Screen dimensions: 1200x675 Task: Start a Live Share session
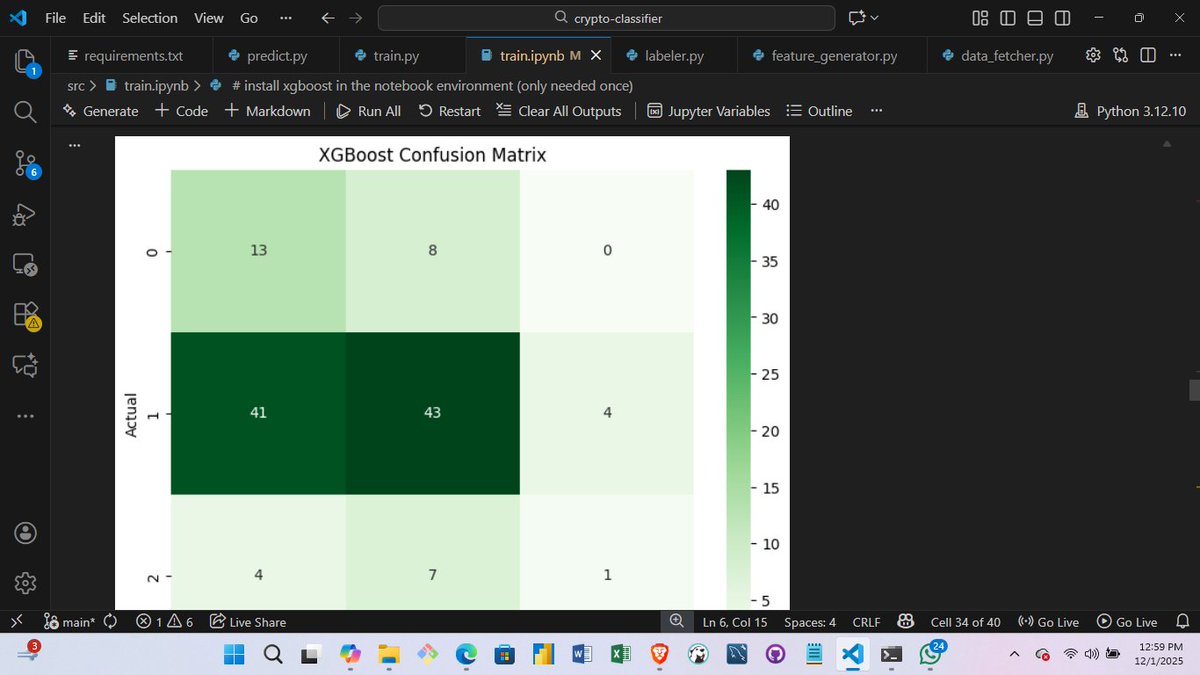coord(246,621)
